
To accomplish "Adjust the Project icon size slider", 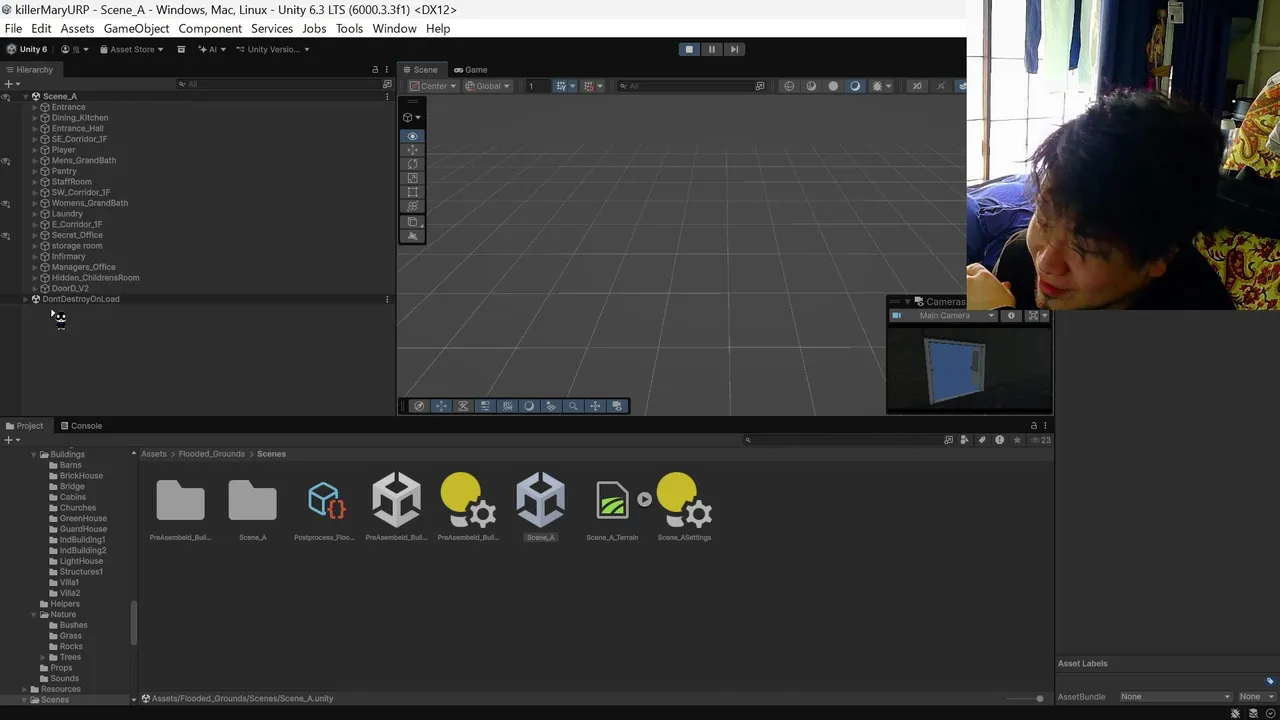I will coord(1023,698).
